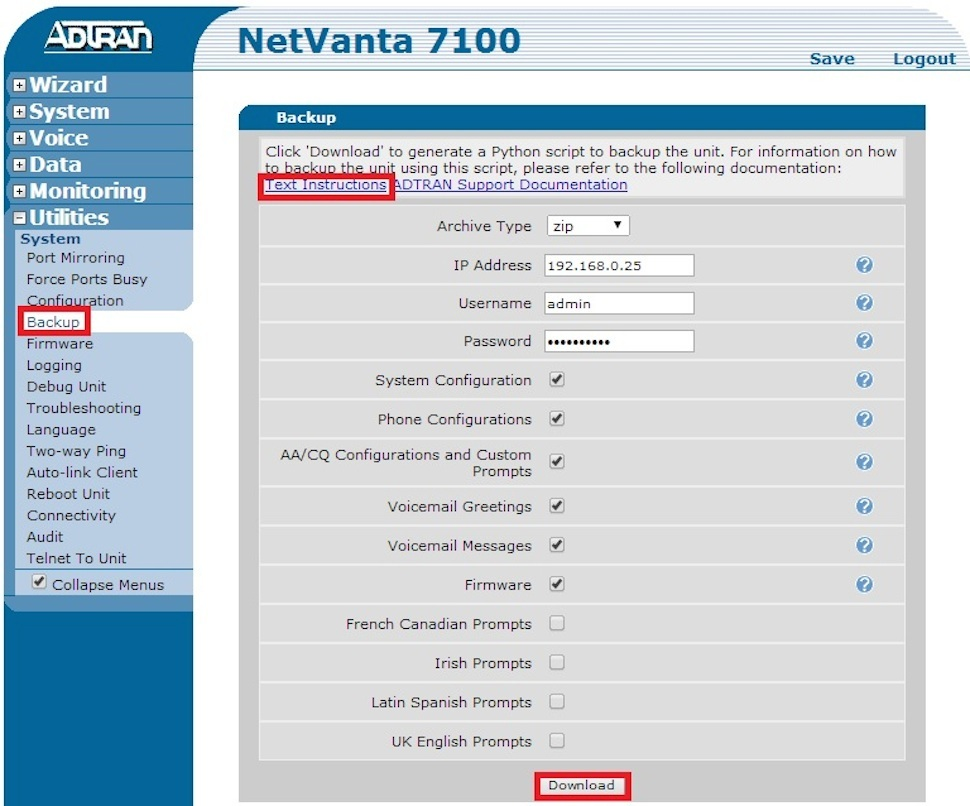
Task: Click the help icon next to IP Address
Action: [x=864, y=265]
